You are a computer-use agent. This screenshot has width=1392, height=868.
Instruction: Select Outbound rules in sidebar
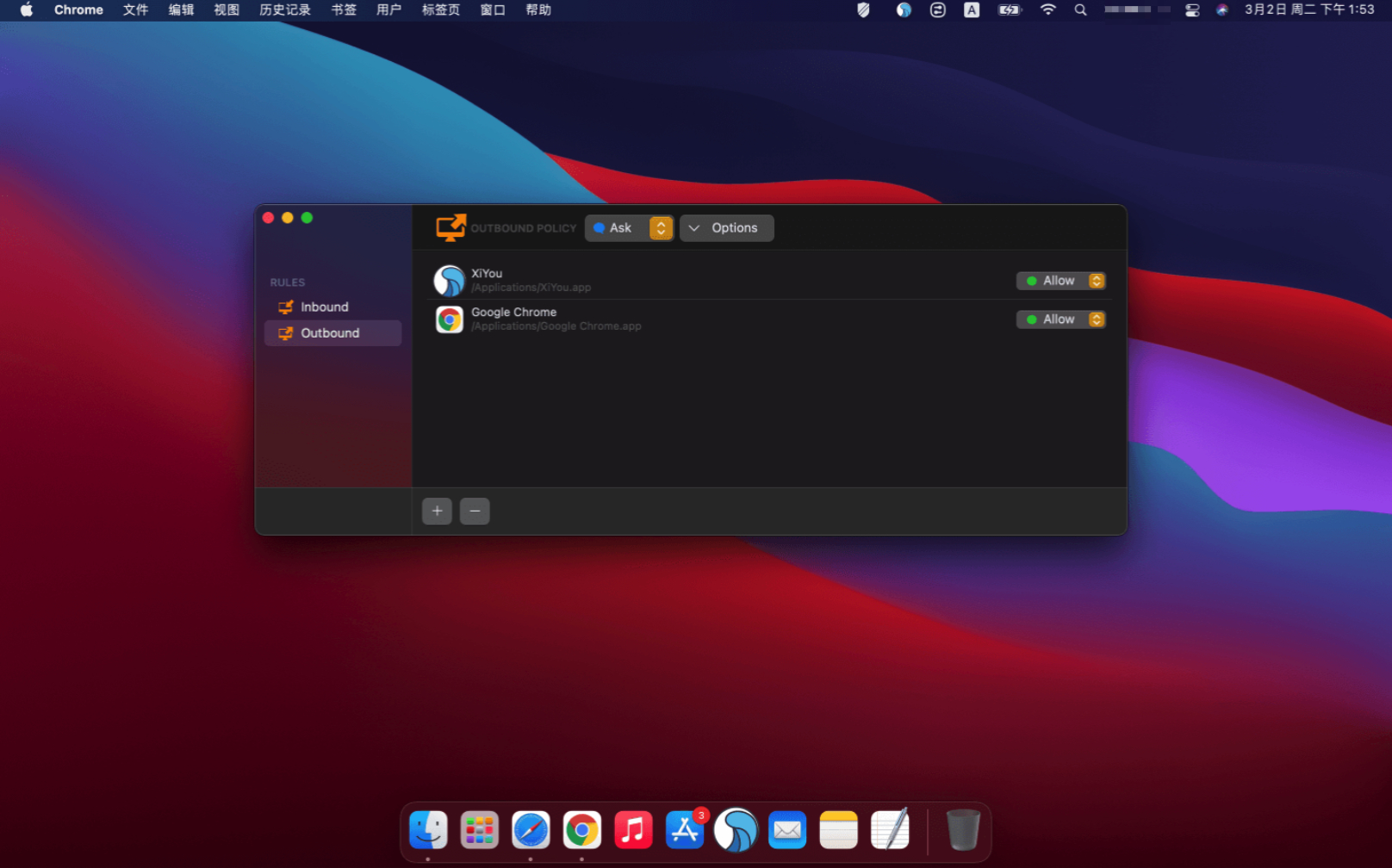[329, 333]
